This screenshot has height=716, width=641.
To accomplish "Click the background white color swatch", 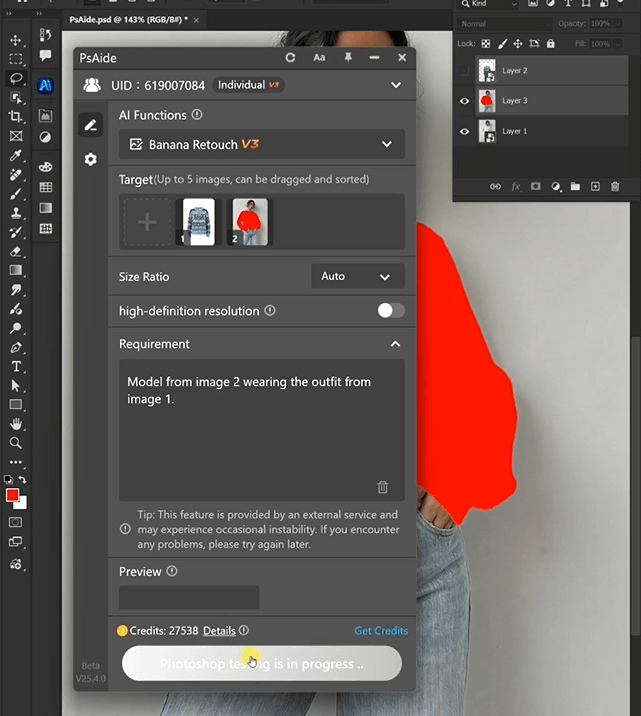I will tap(22, 504).
